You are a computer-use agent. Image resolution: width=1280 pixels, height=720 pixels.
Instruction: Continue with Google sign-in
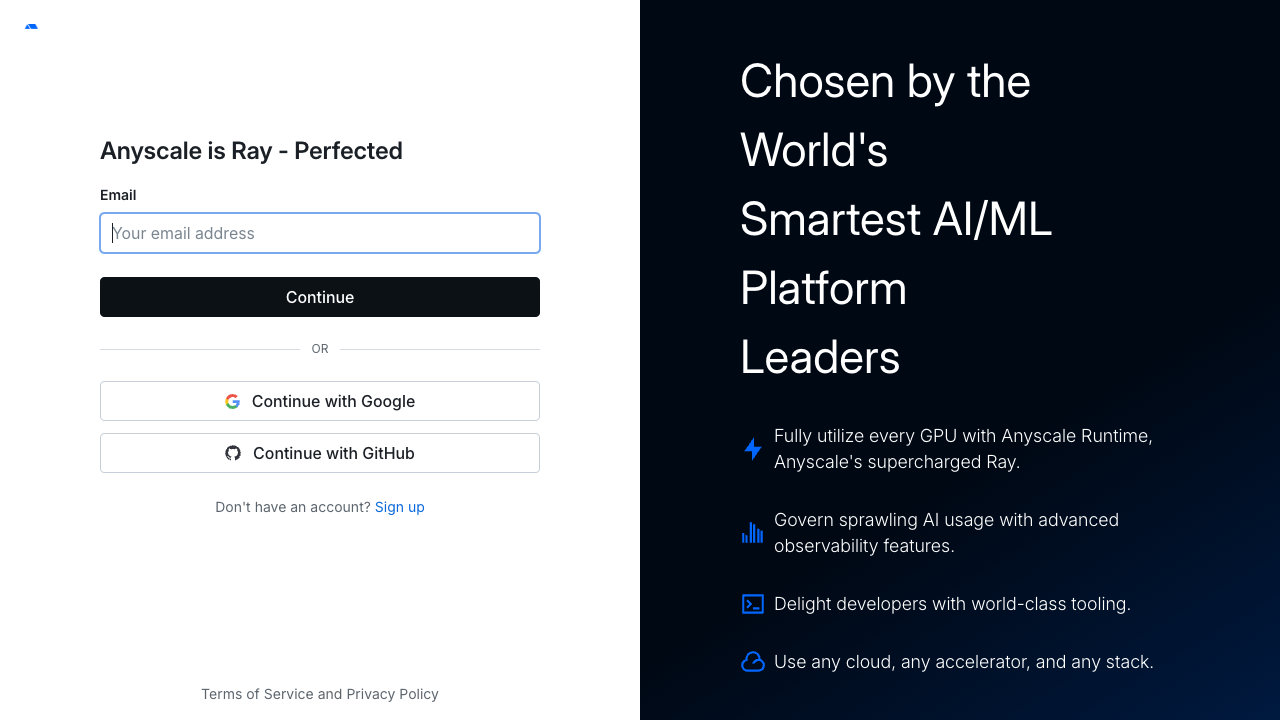[320, 401]
